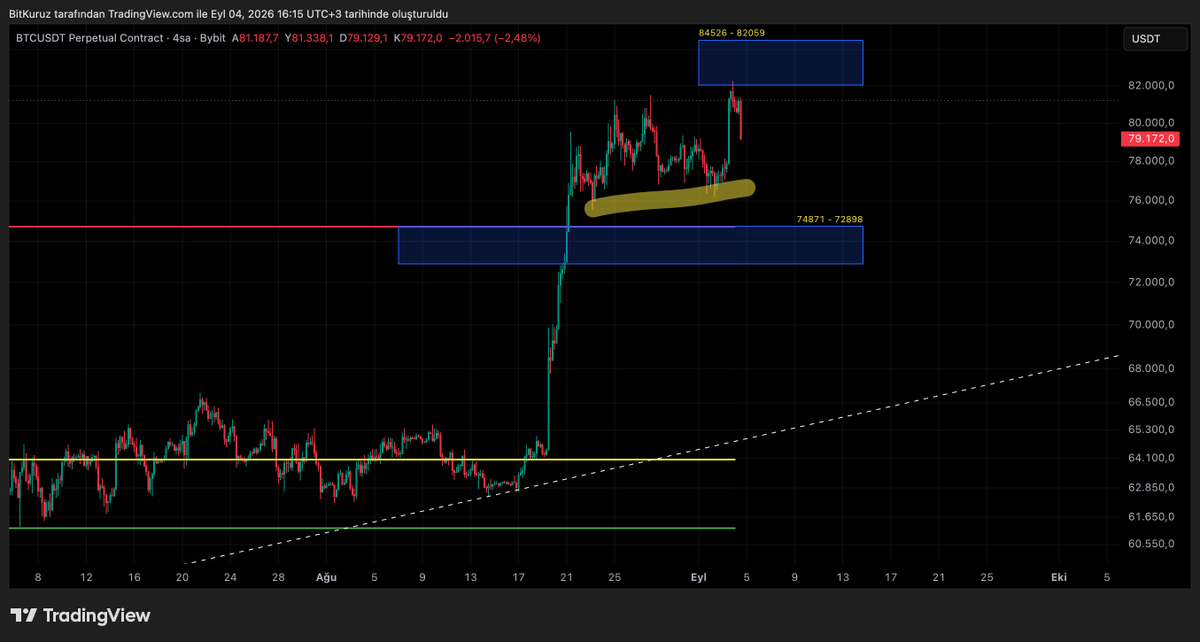Click the 74.000,0 price axis label
The width and height of the screenshot is (1200, 642).
pyautogui.click(x=1150, y=240)
